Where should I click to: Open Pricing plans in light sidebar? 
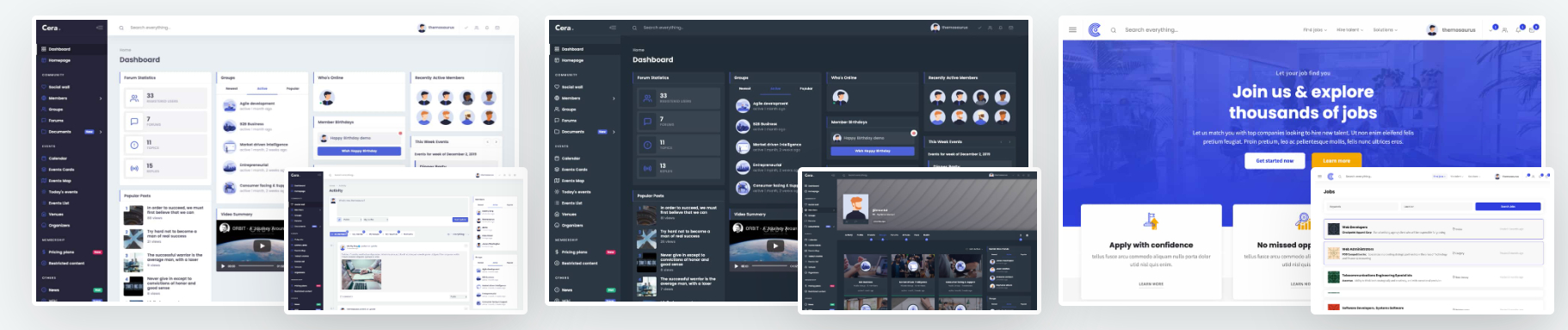61,252
